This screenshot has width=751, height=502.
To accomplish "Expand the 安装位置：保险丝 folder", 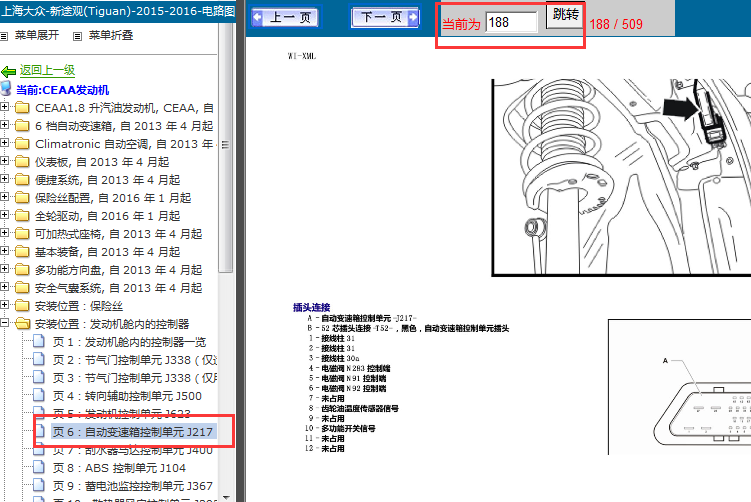I will (4, 305).
